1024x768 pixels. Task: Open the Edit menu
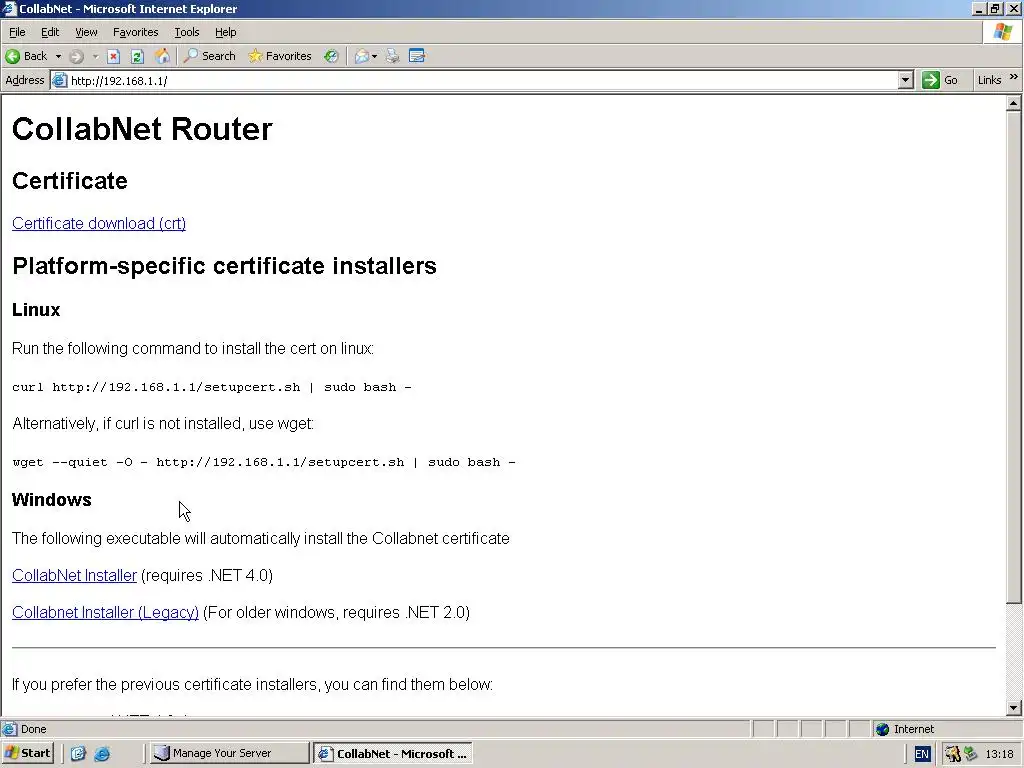coord(50,32)
